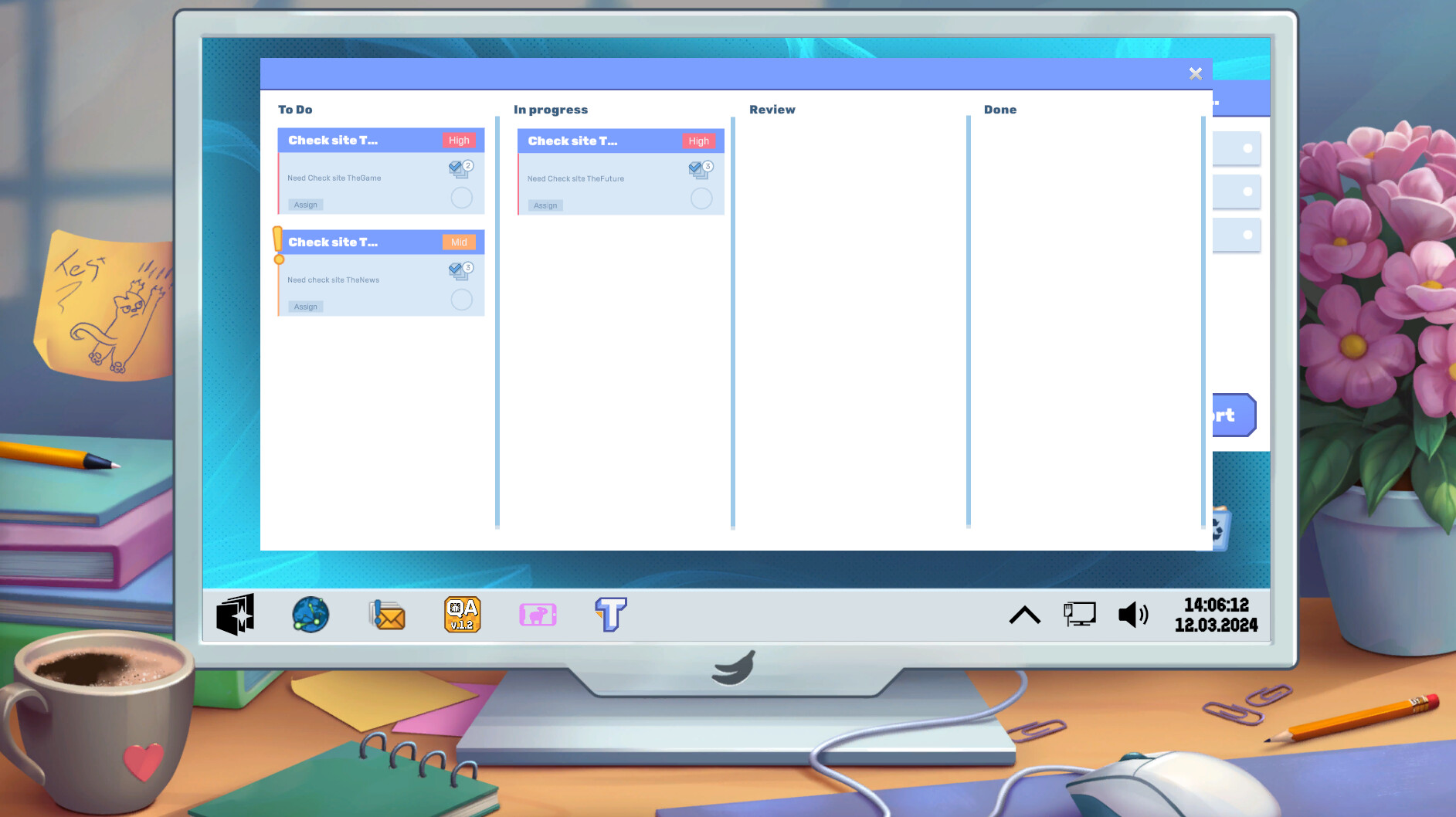Launch the globe network app on the taskbar
The width and height of the screenshot is (1456, 817).
pos(311,614)
